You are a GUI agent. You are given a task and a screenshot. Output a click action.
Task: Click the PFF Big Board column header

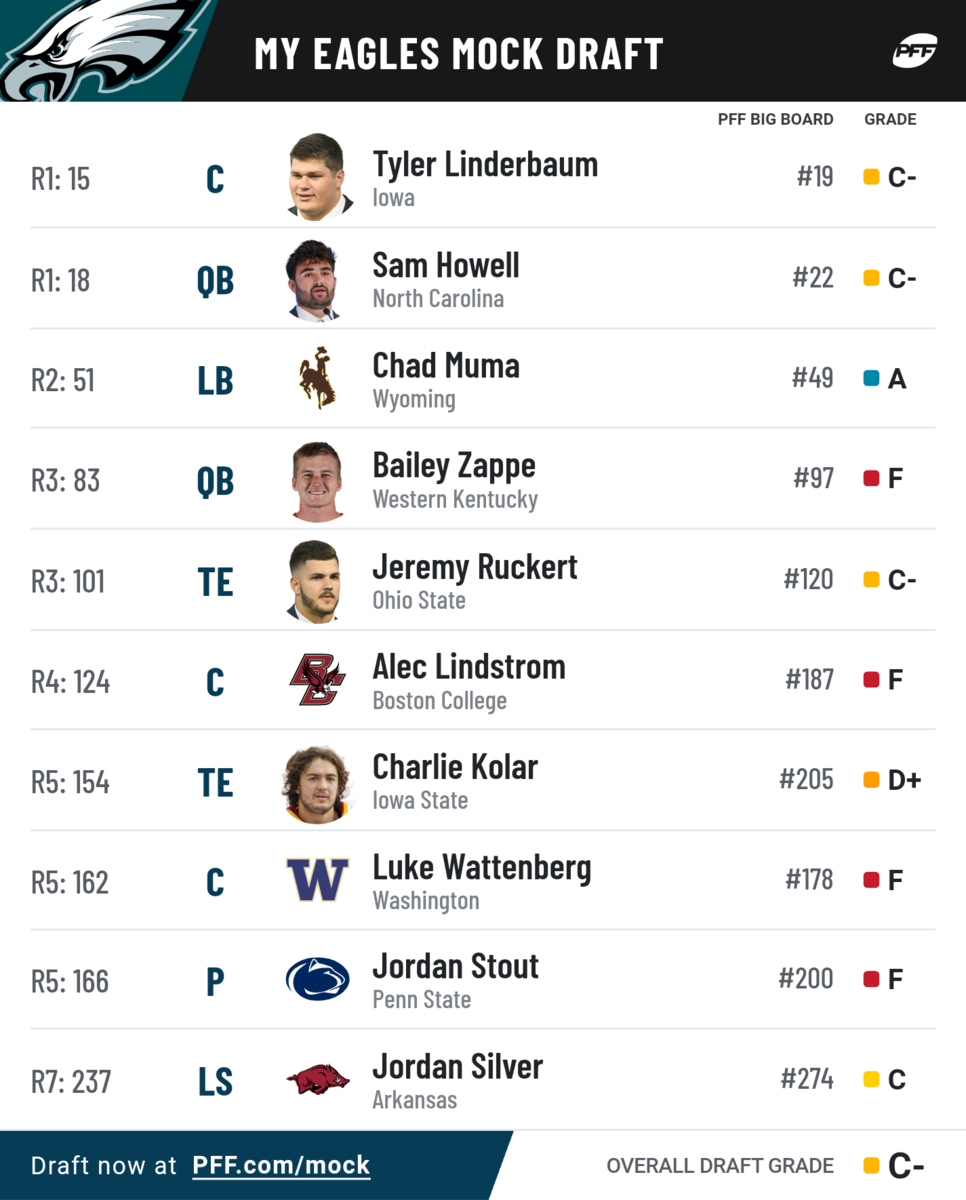[x=775, y=119]
